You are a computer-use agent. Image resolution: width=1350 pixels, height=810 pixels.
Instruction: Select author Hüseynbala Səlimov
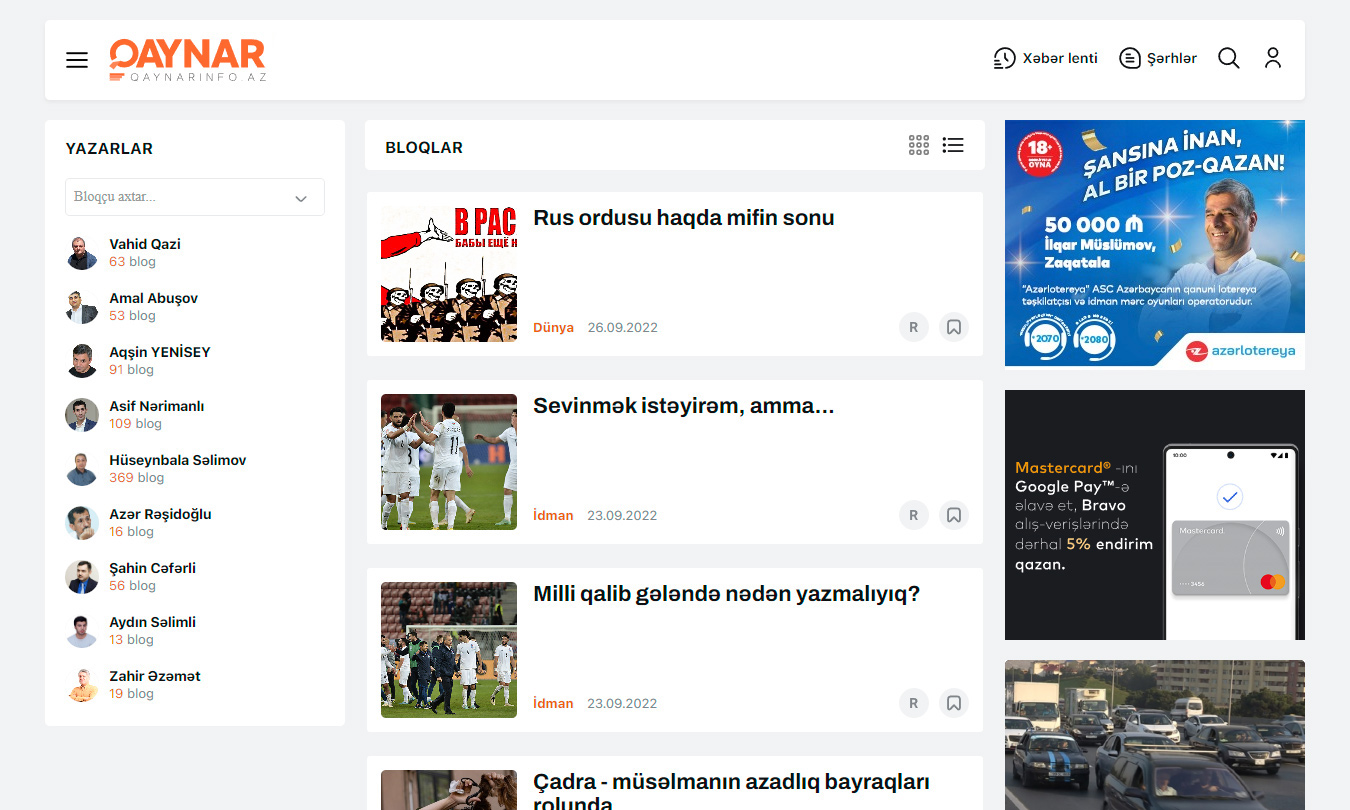[177, 460]
